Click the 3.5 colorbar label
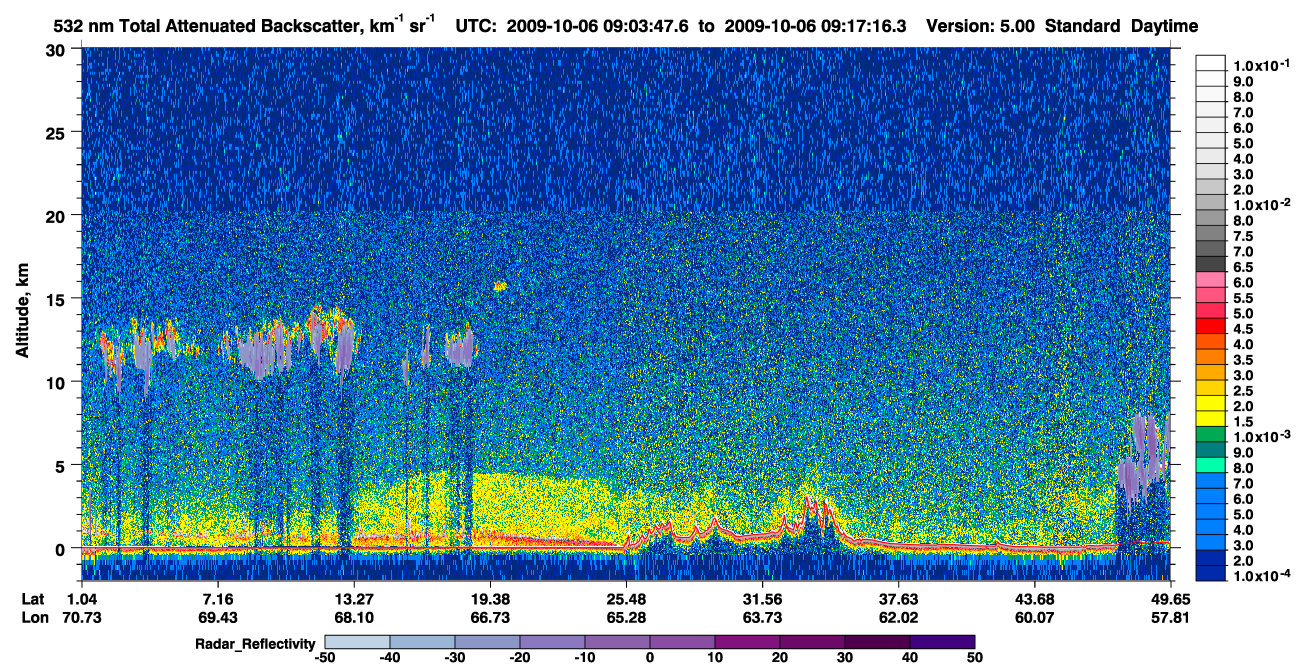The width and height of the screenshot is (1300, 667). (1243, 359)
